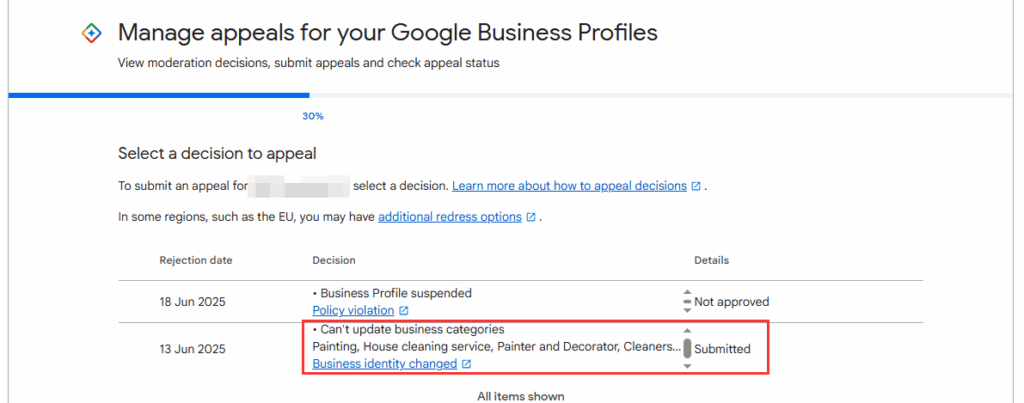Select the 'Can't update business categories' decision
1024x403 pixels.
tap(413, 329)
